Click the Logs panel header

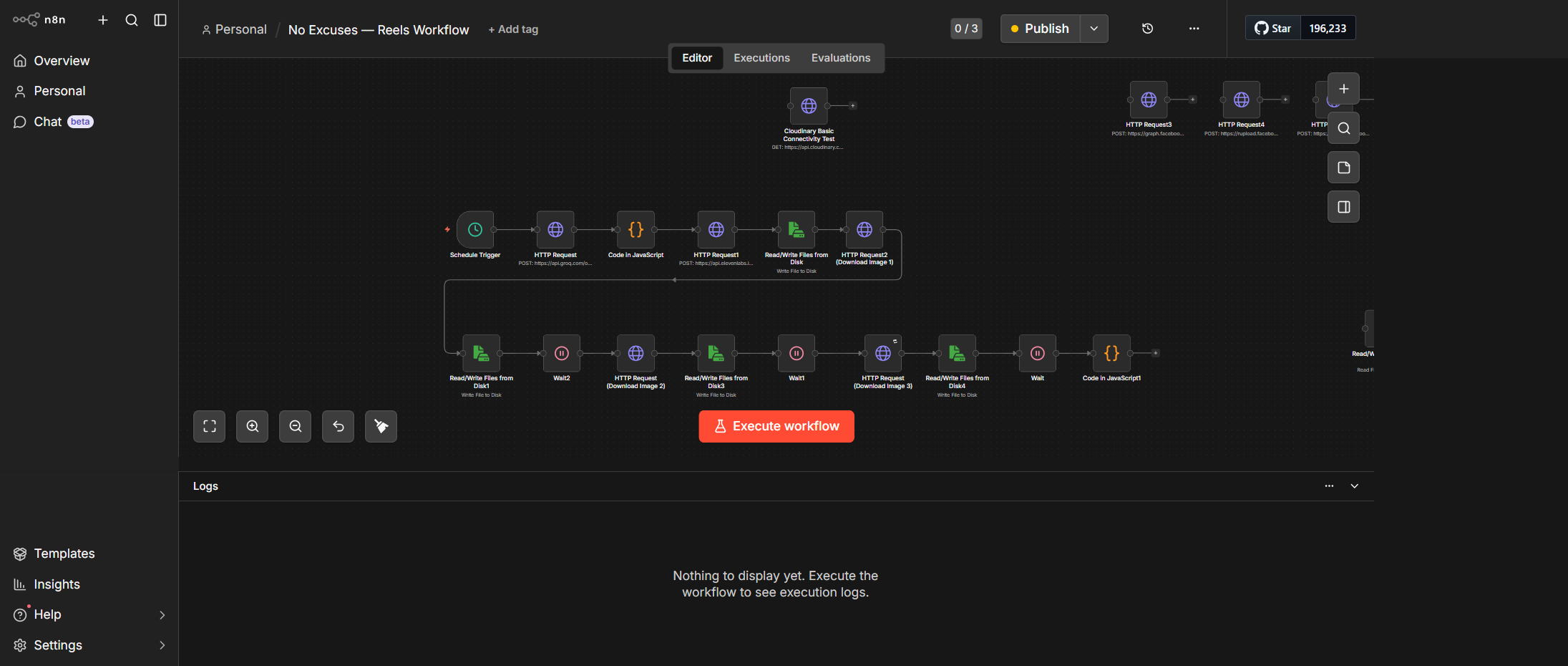[776, 486]
